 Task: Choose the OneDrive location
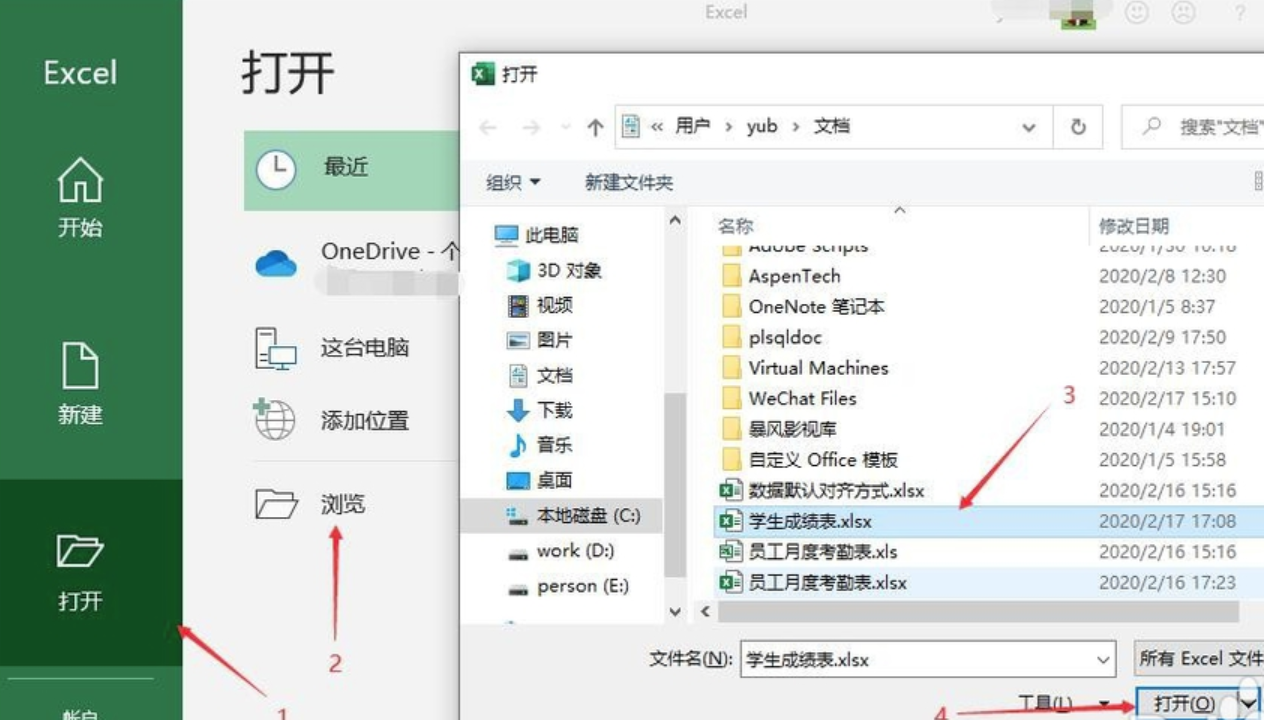pos(355,263)
